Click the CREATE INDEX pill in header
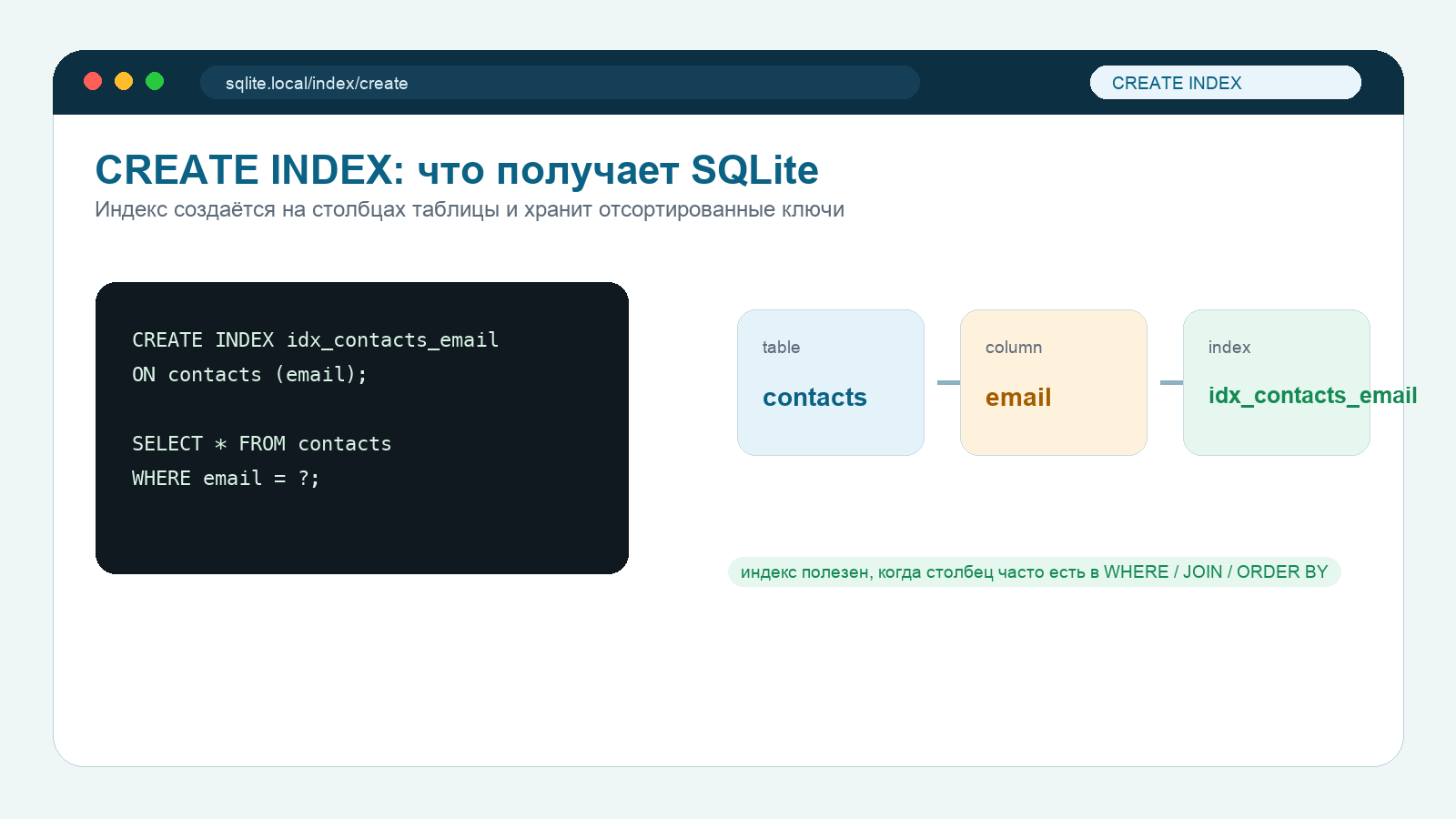The width and height of the screenshot is (1456, 819). coord(1226,82)
